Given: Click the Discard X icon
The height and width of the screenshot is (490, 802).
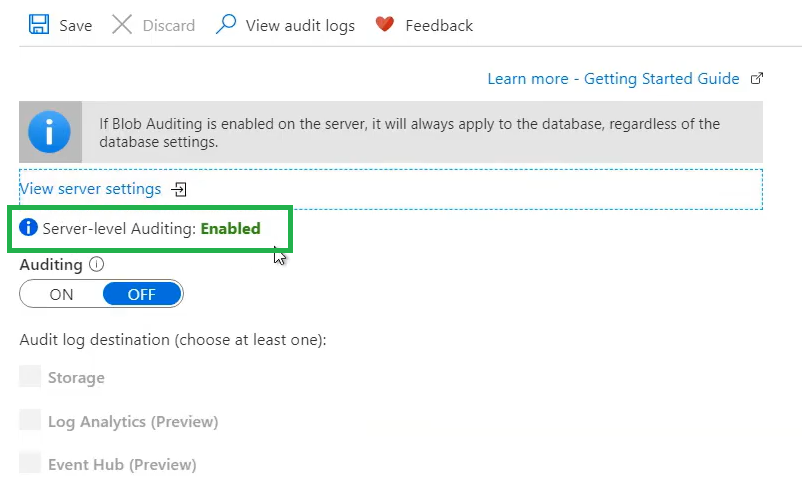Looking at the screenshot, I should (122, 25).
